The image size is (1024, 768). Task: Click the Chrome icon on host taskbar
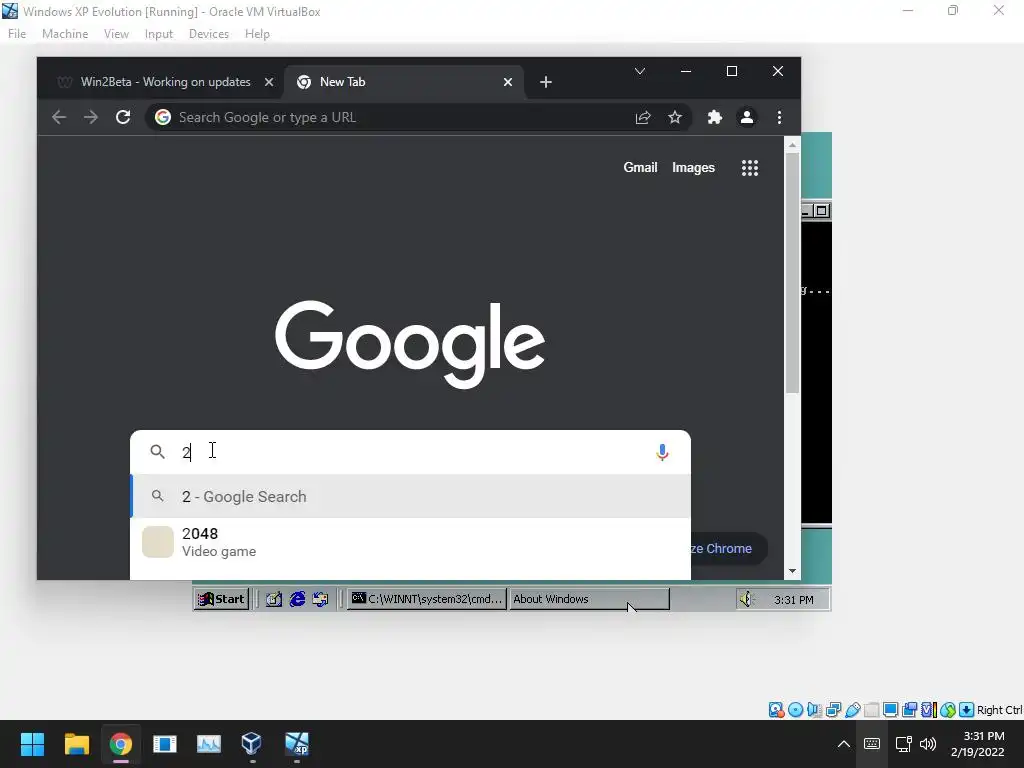point(121,744)
